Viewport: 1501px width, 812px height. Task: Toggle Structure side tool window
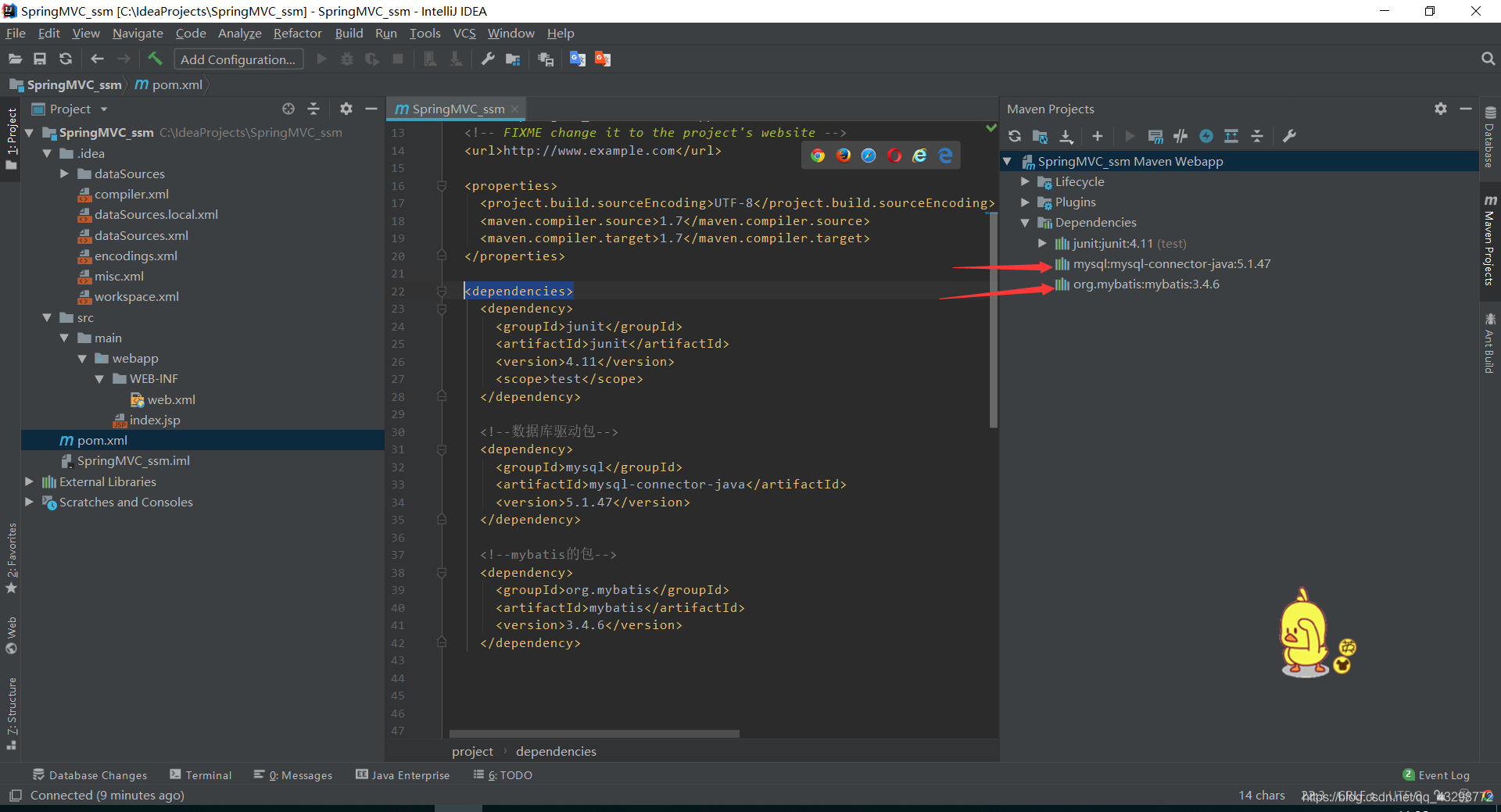tap(11, 714)
